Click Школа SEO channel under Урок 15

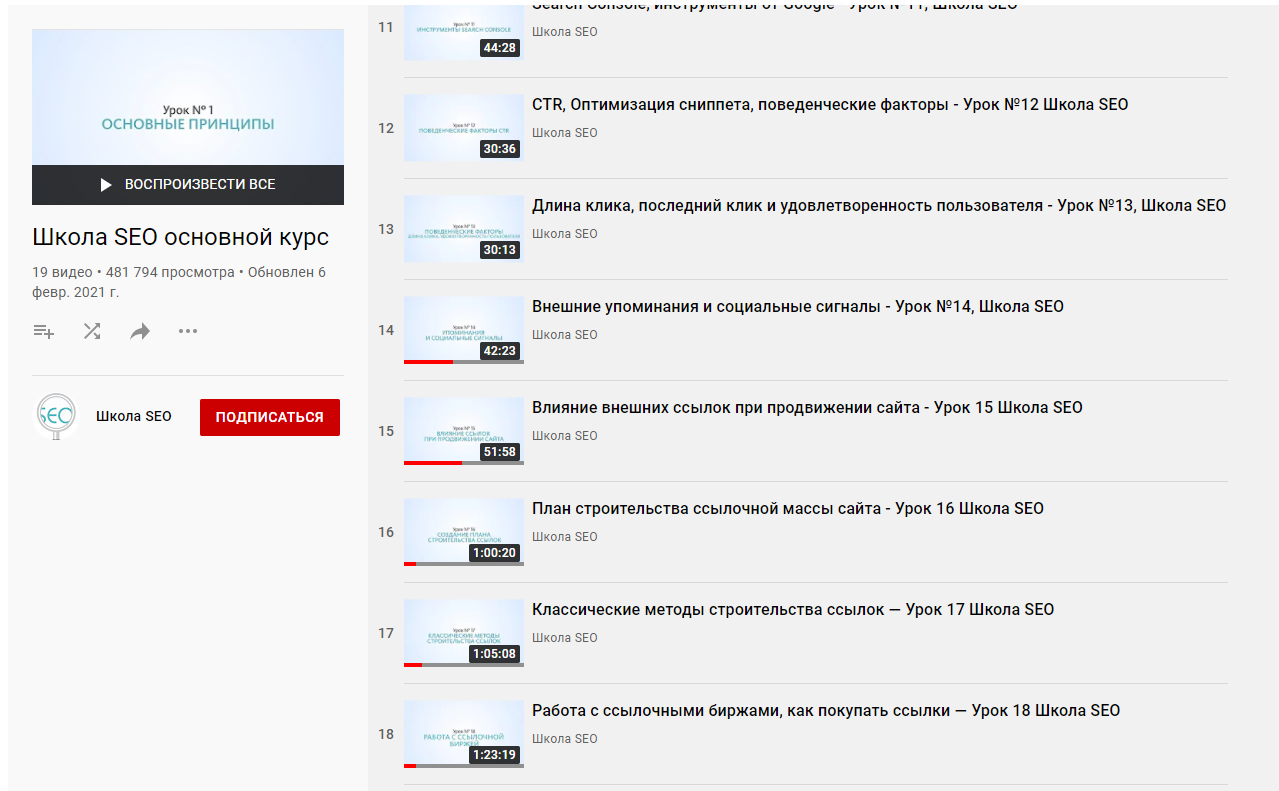(565, 436)
